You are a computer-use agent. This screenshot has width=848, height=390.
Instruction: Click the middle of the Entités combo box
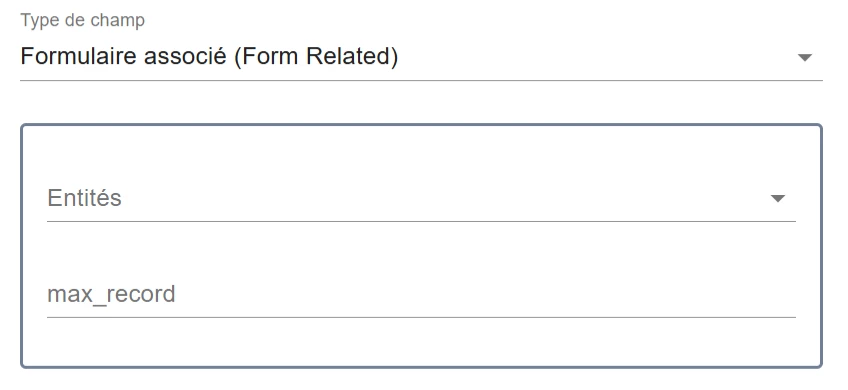(421, 199)
